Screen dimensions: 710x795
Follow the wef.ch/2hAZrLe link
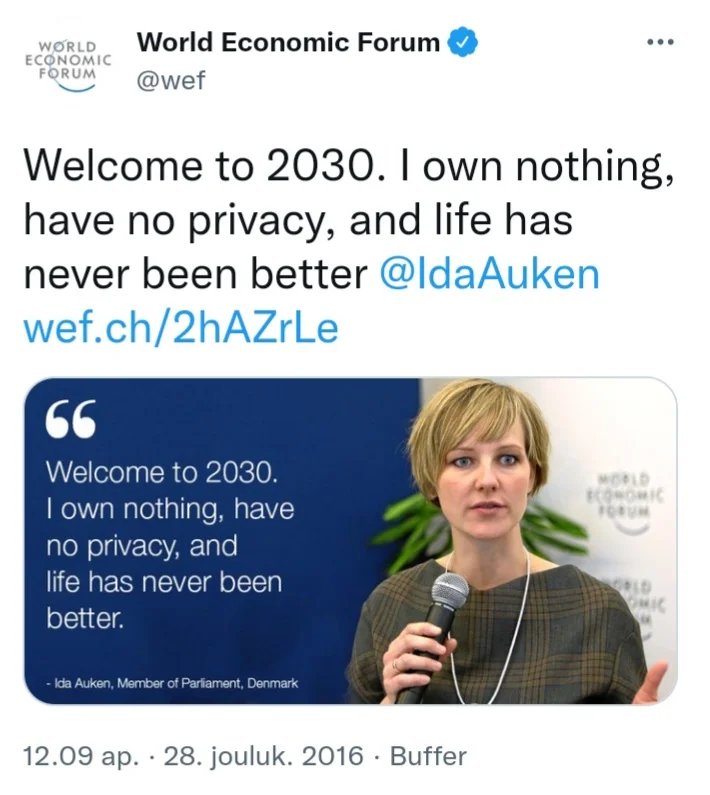(x=180, y=328)
